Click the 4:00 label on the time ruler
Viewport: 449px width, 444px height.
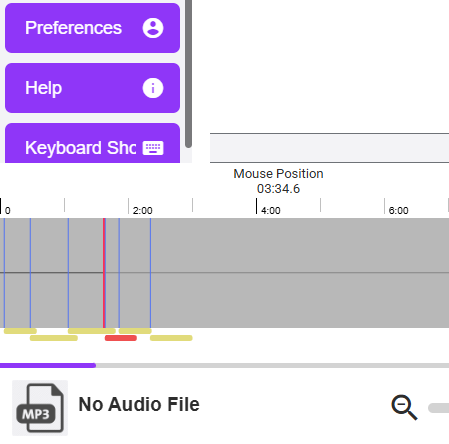point(270,211)
